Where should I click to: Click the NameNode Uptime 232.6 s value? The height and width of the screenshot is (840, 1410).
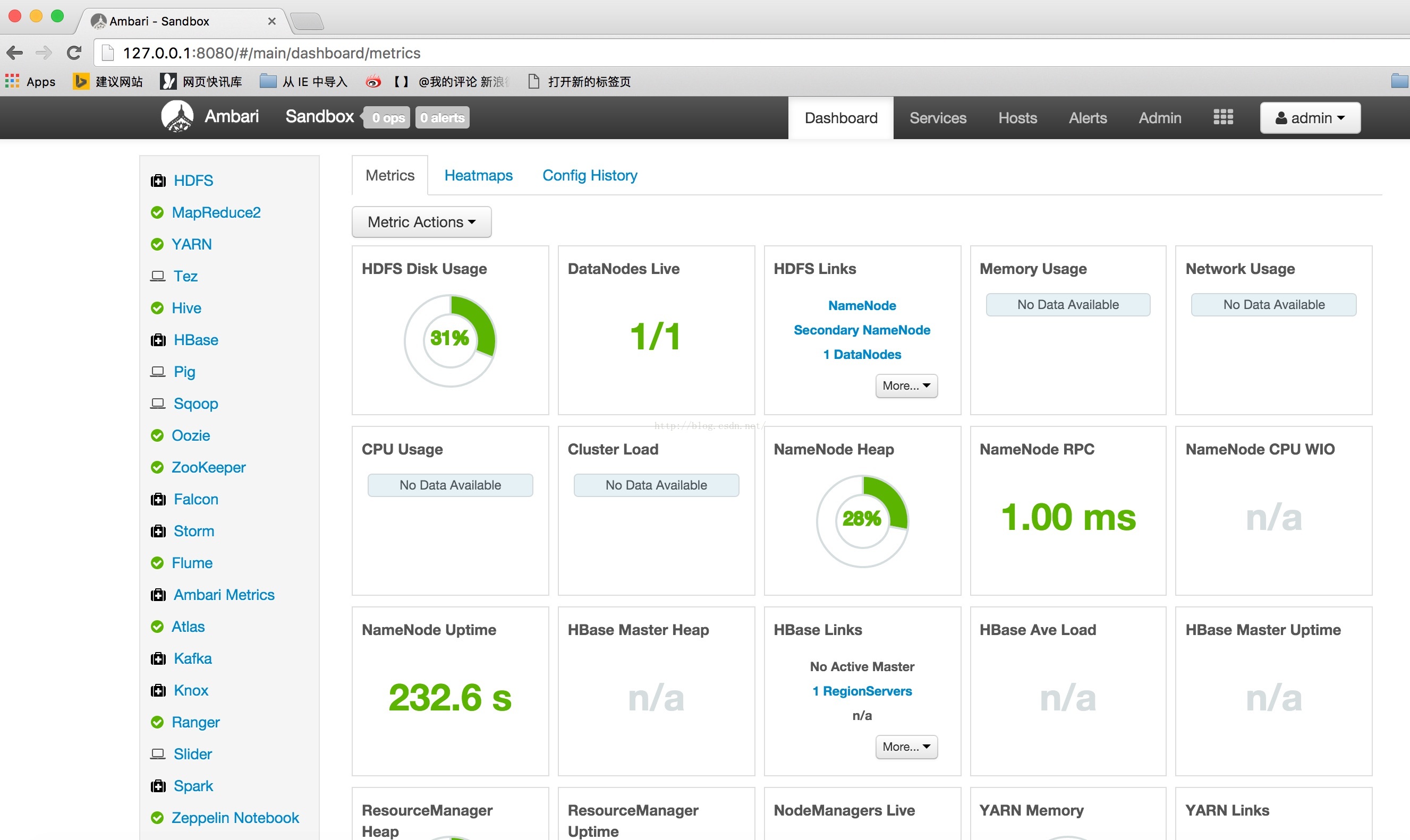[450, 697]
